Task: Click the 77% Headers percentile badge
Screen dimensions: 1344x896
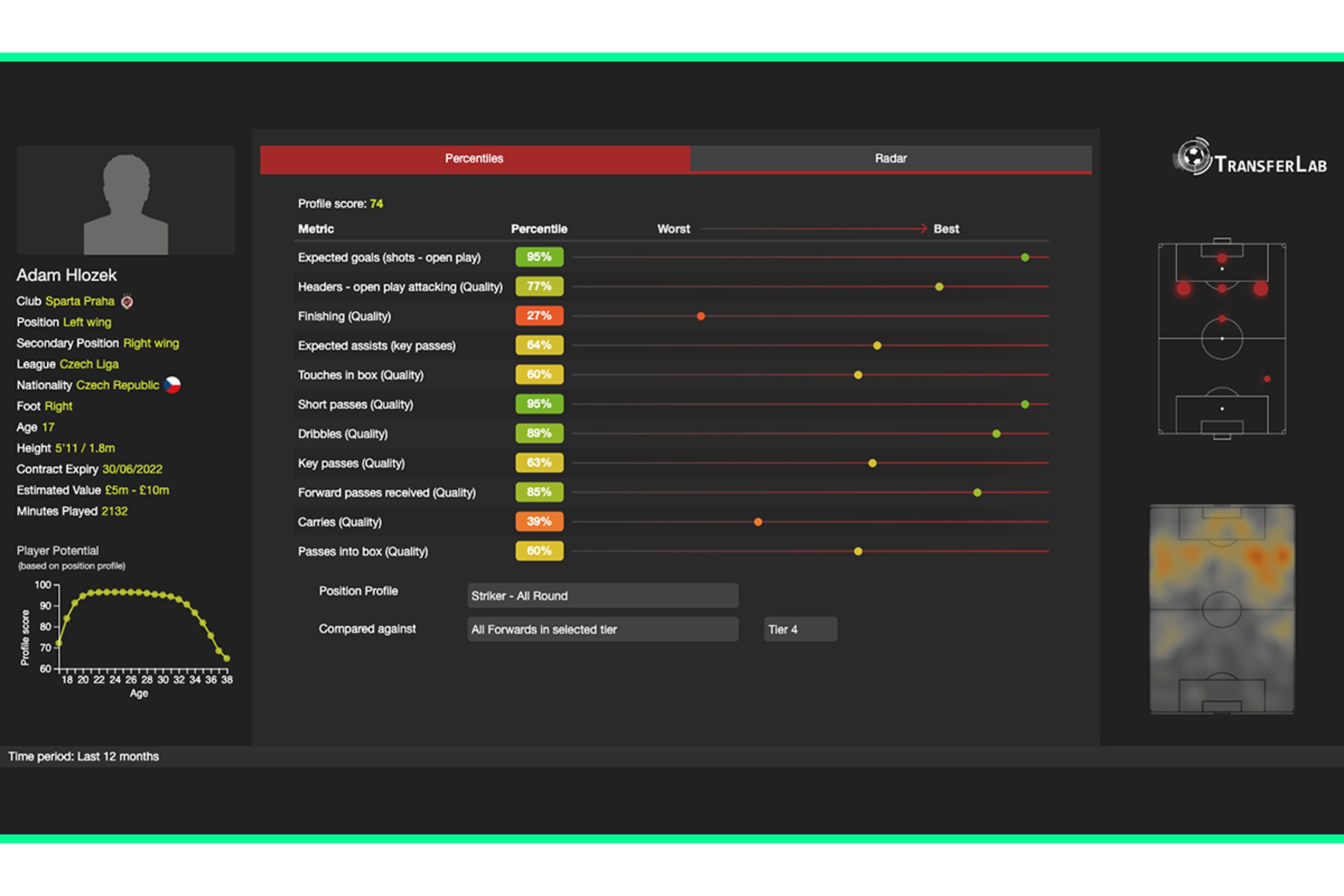Action: tap(539, 286)
